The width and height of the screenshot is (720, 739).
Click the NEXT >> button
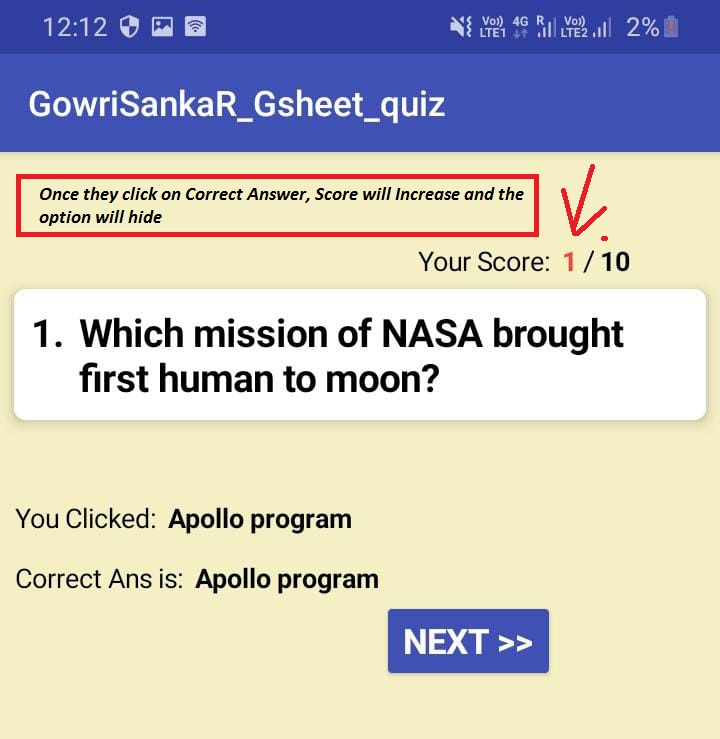click(x=468, y=641)
